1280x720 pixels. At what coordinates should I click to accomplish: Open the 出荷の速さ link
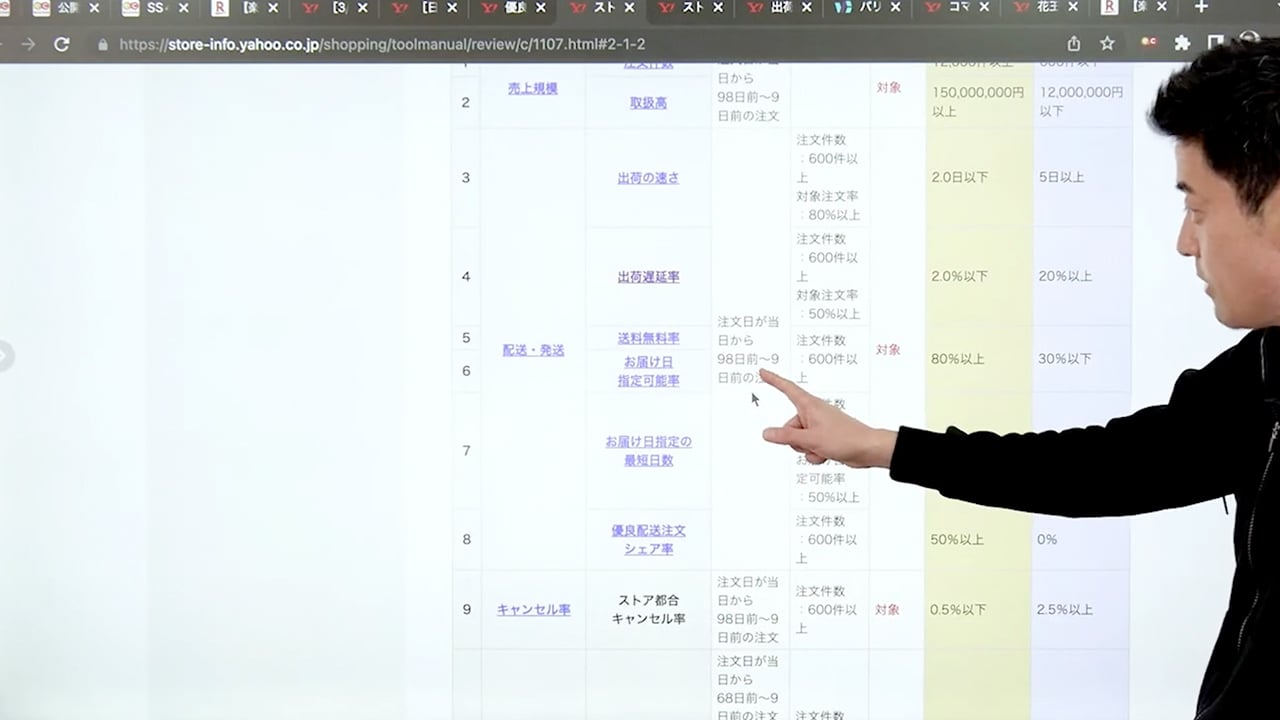pos(648,178)
